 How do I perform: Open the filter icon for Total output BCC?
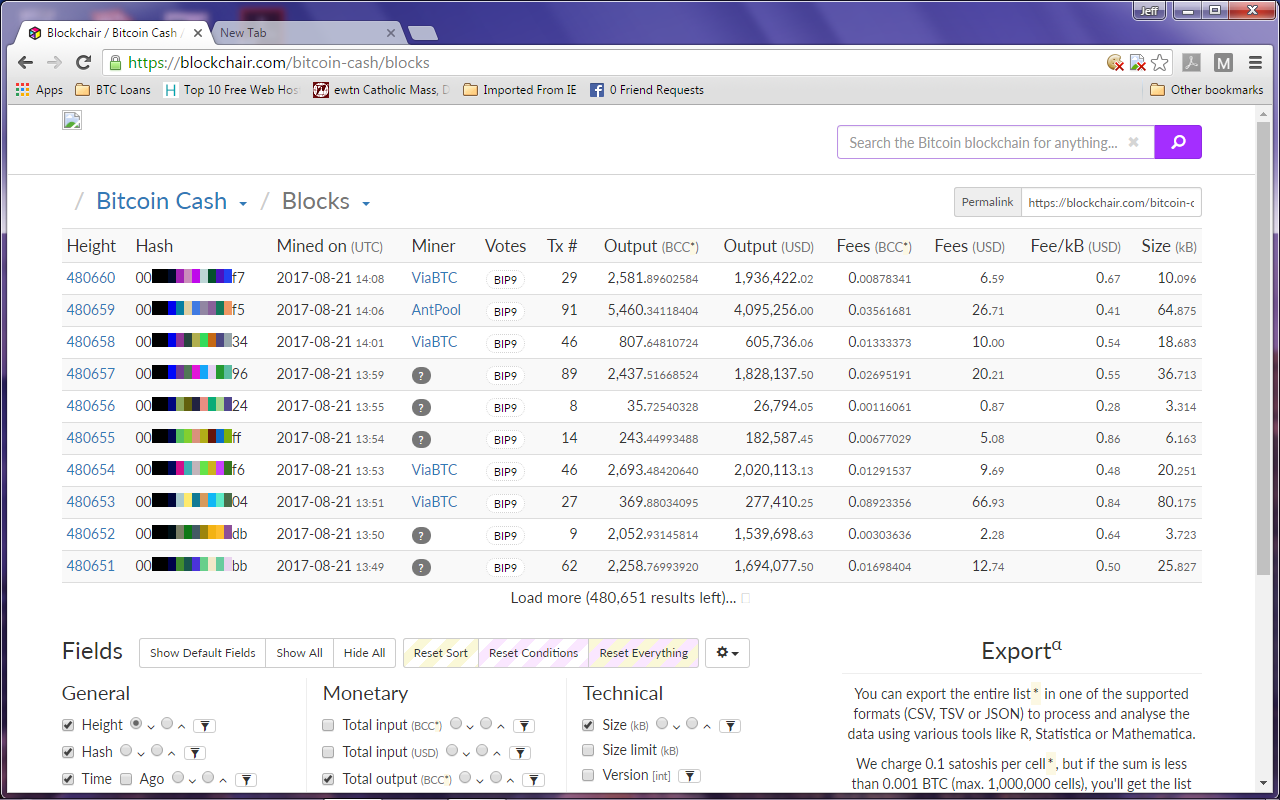point(534,780)
